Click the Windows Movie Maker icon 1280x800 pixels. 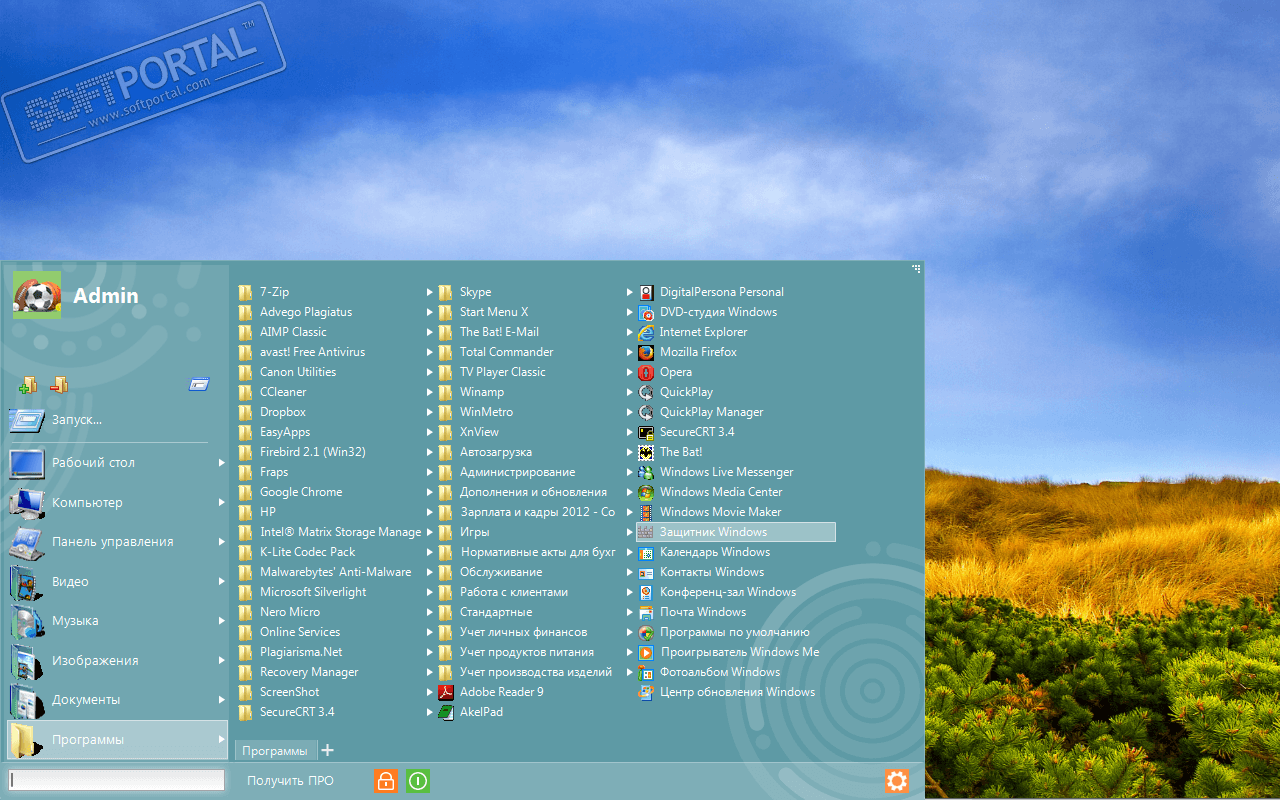coord(646,512)
